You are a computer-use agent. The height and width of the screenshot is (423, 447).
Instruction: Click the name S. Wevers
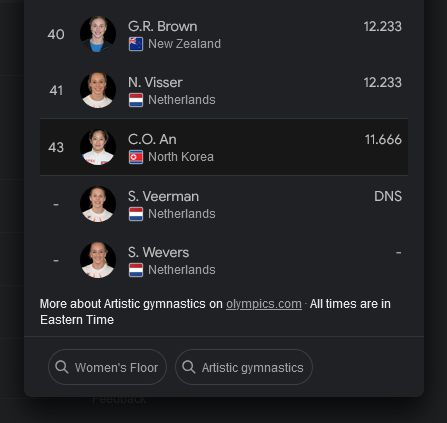click(159, 252)
